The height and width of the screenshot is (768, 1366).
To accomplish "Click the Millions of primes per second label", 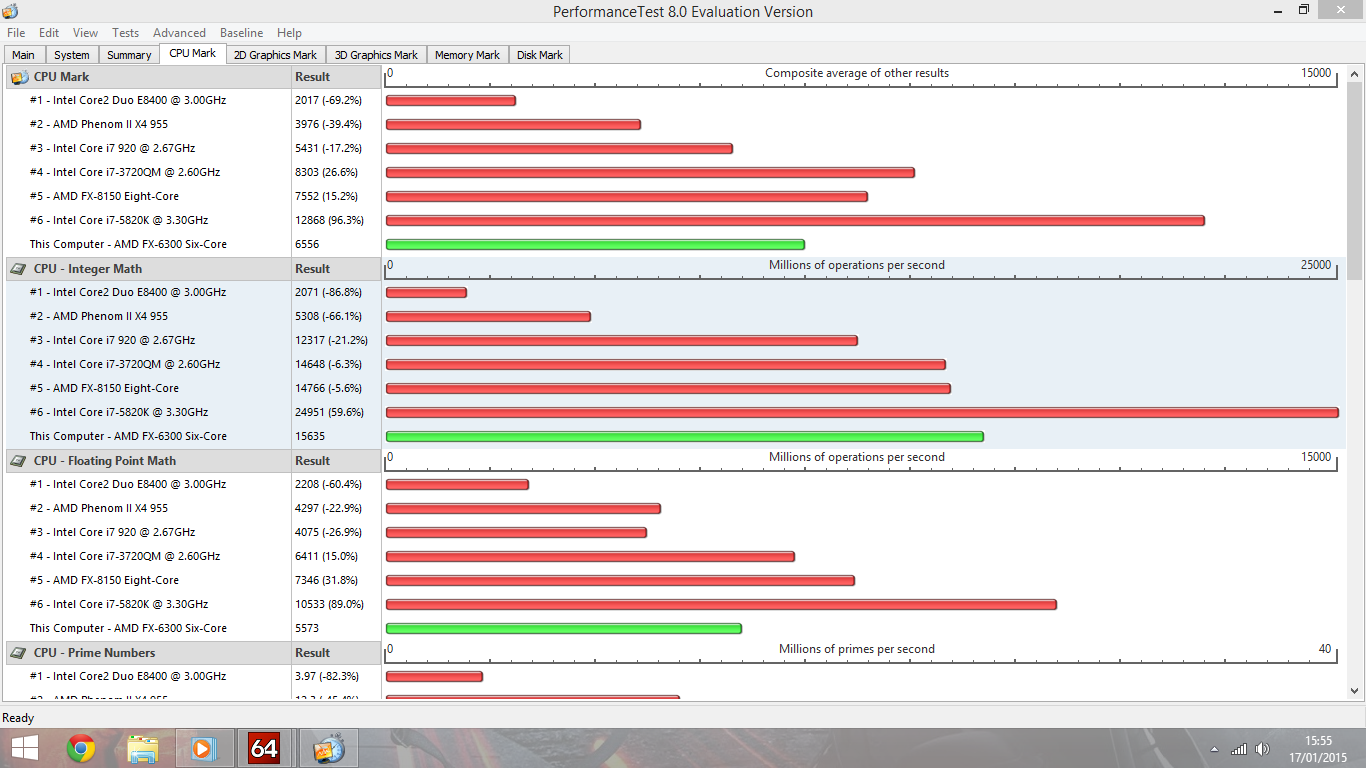I will [857, 649].
